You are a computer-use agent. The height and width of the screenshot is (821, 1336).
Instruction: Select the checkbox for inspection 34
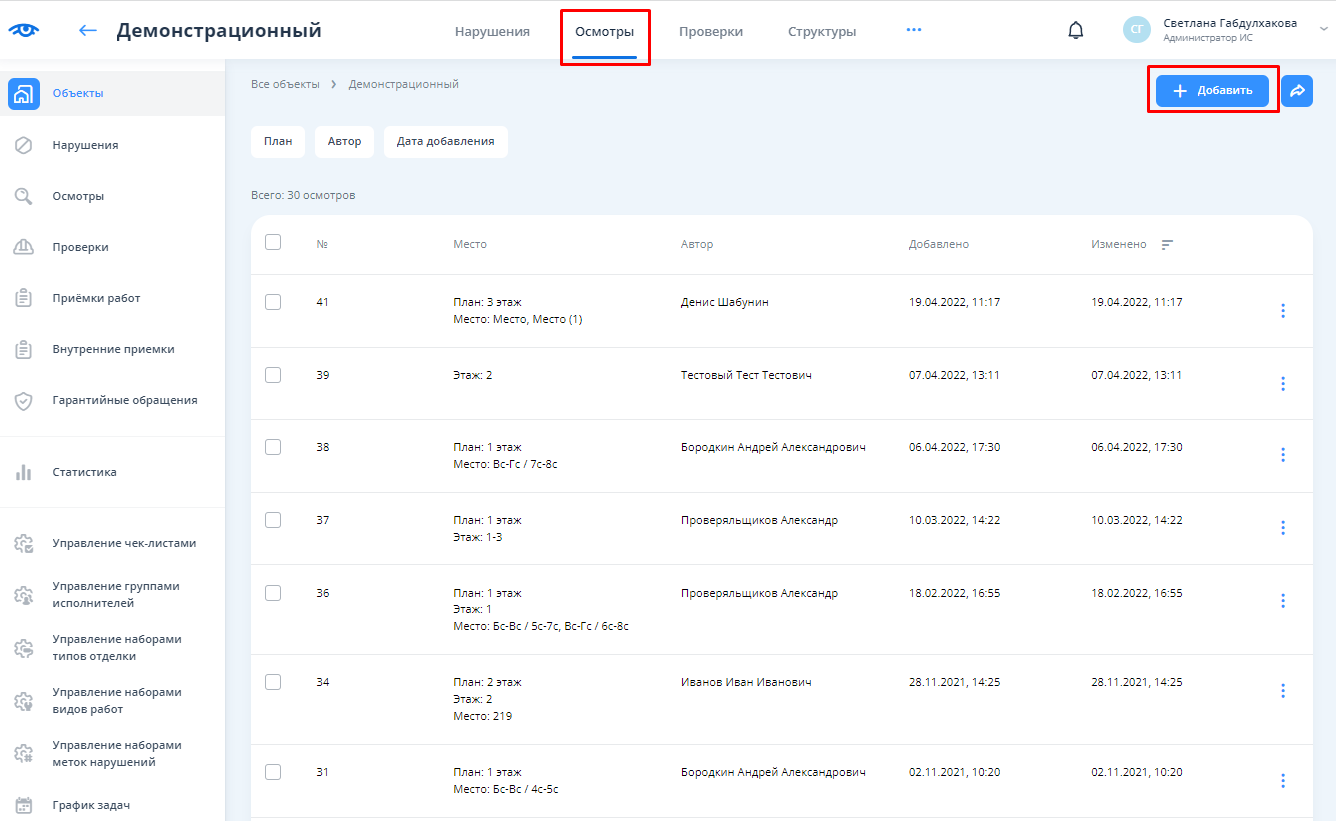point(273,682)
